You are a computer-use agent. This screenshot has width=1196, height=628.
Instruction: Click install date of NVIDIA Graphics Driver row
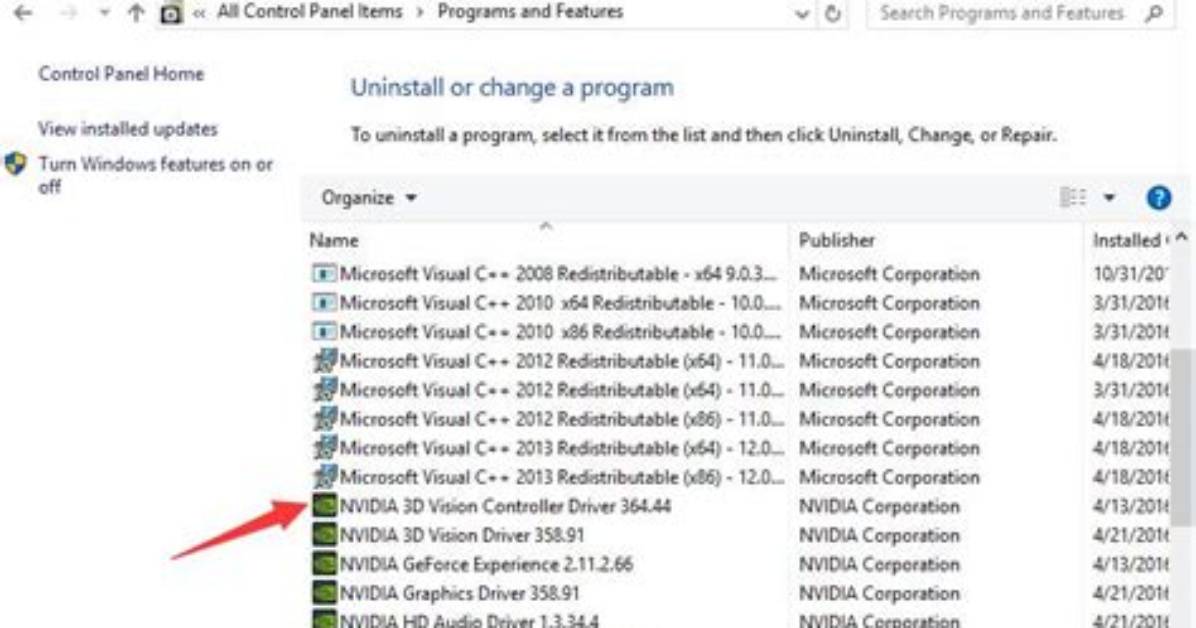point(1130,593)
